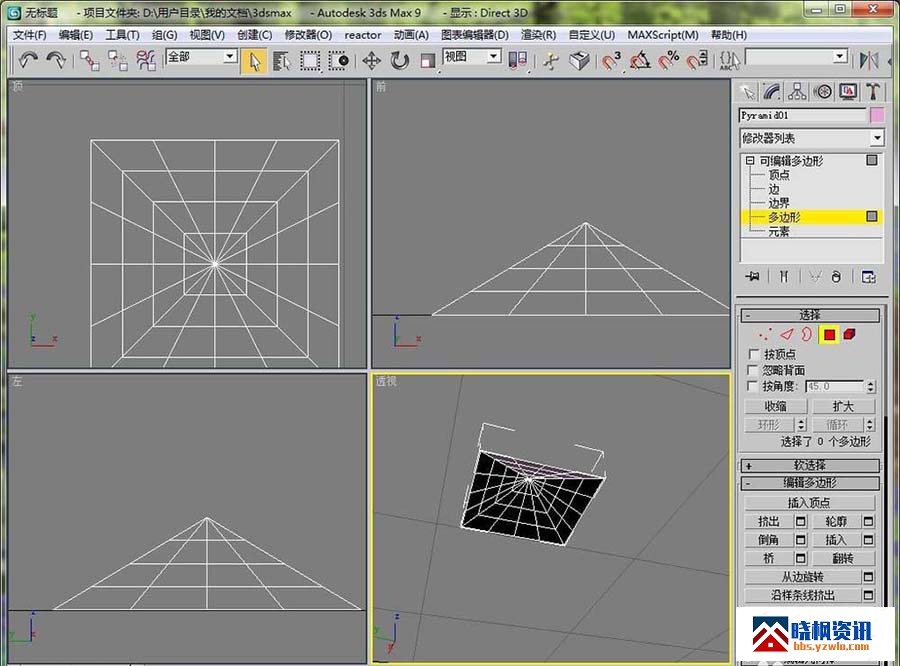Click the Redo arrow in the toolbar
The image size is (900, 666).
tap(56, 60)
